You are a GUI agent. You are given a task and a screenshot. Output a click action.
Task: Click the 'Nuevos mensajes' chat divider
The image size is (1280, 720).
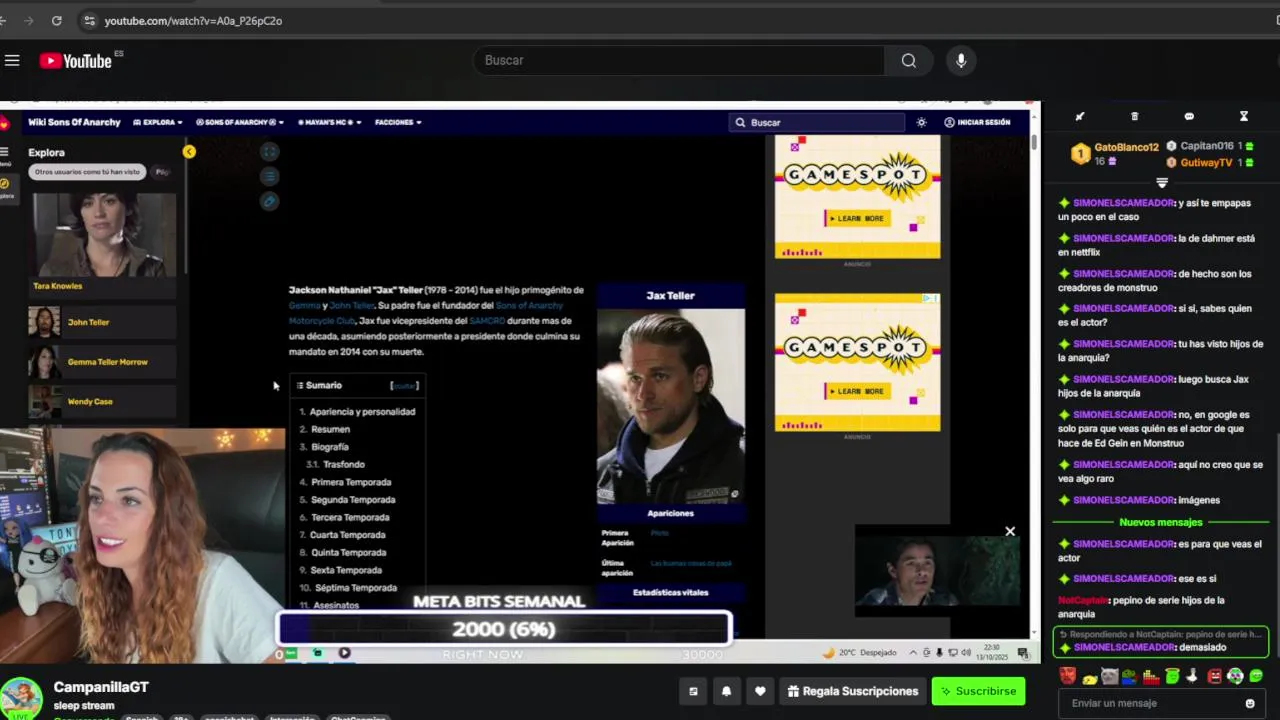coord(1161,522)
